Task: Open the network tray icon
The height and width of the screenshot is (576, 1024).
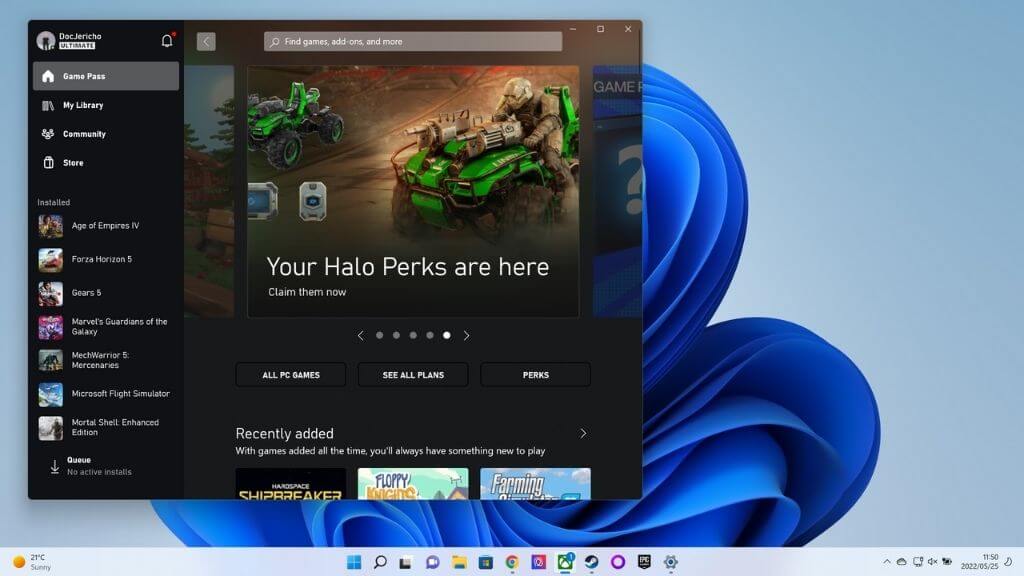Action: click(x=918, y=562)
